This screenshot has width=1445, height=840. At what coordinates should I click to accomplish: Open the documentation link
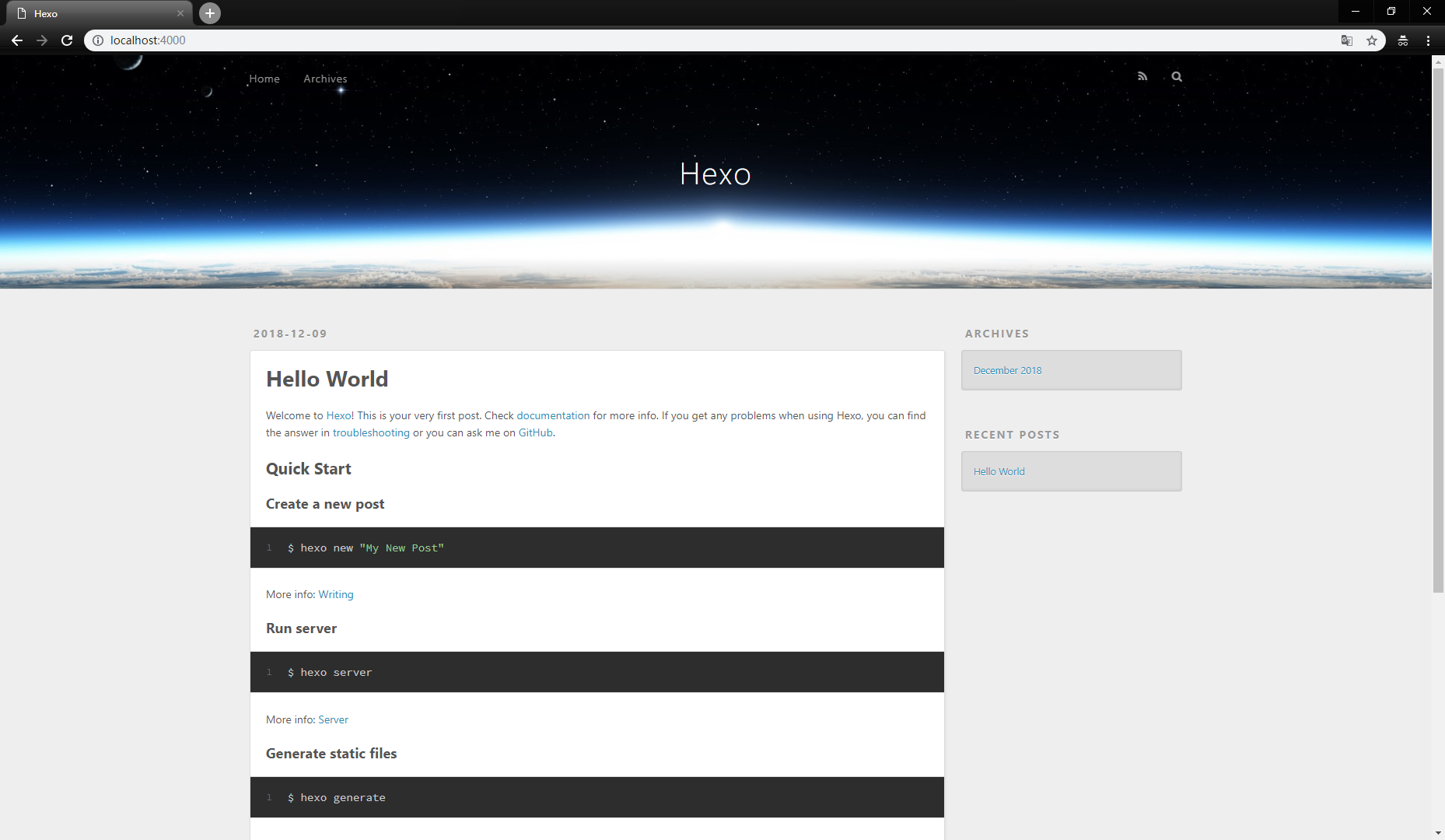tap(553, 415)
